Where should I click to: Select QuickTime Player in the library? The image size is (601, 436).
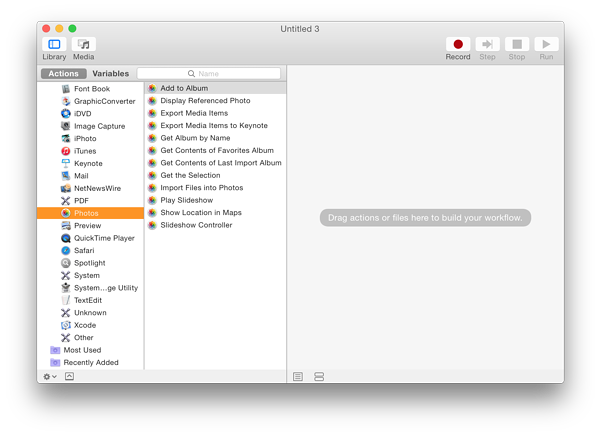pos(90,238)
